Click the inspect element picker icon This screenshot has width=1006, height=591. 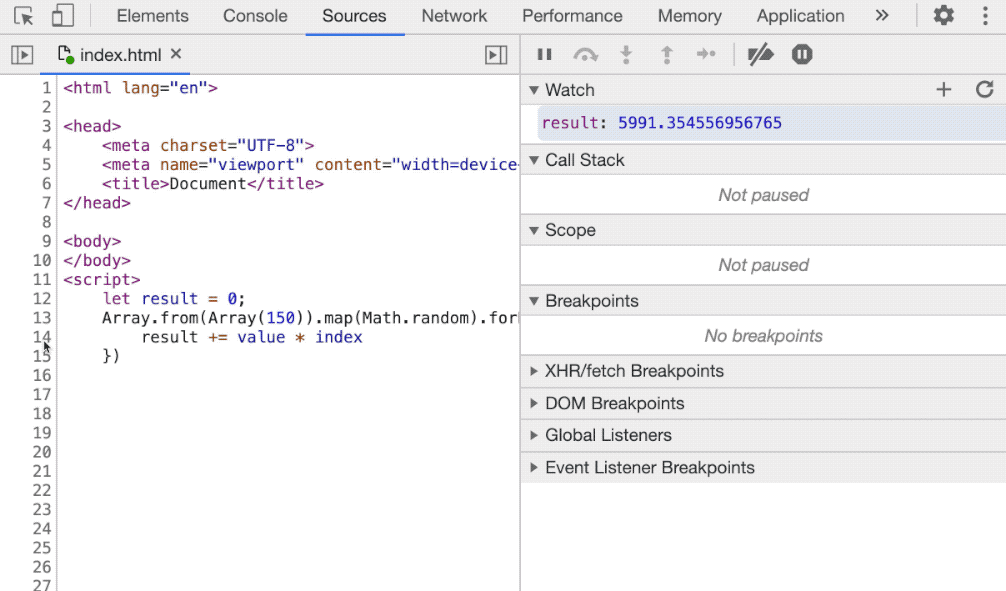click(x=24, y=16)
